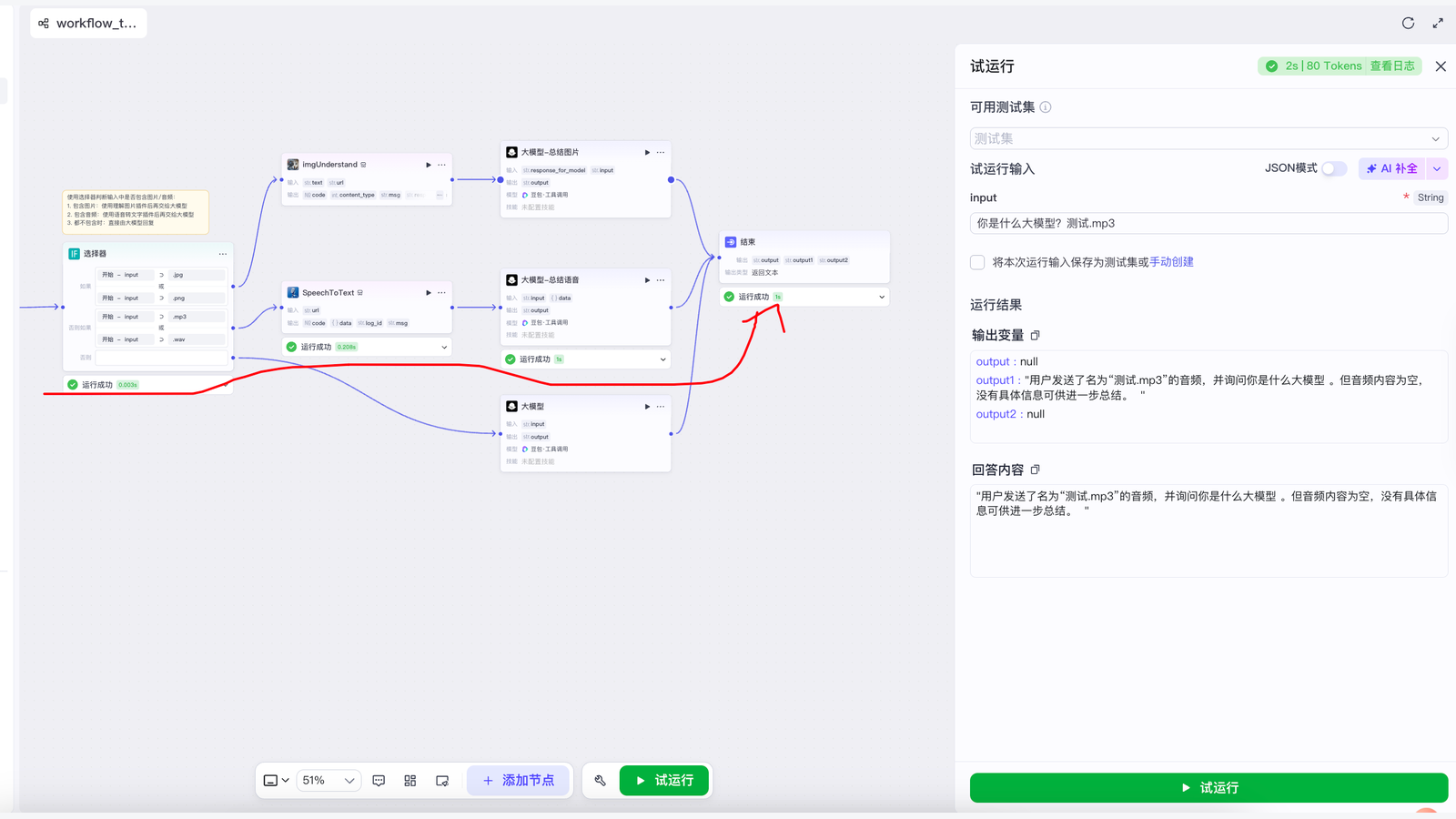Open the SpeechToText node's three-dot menu

[442, 293]
